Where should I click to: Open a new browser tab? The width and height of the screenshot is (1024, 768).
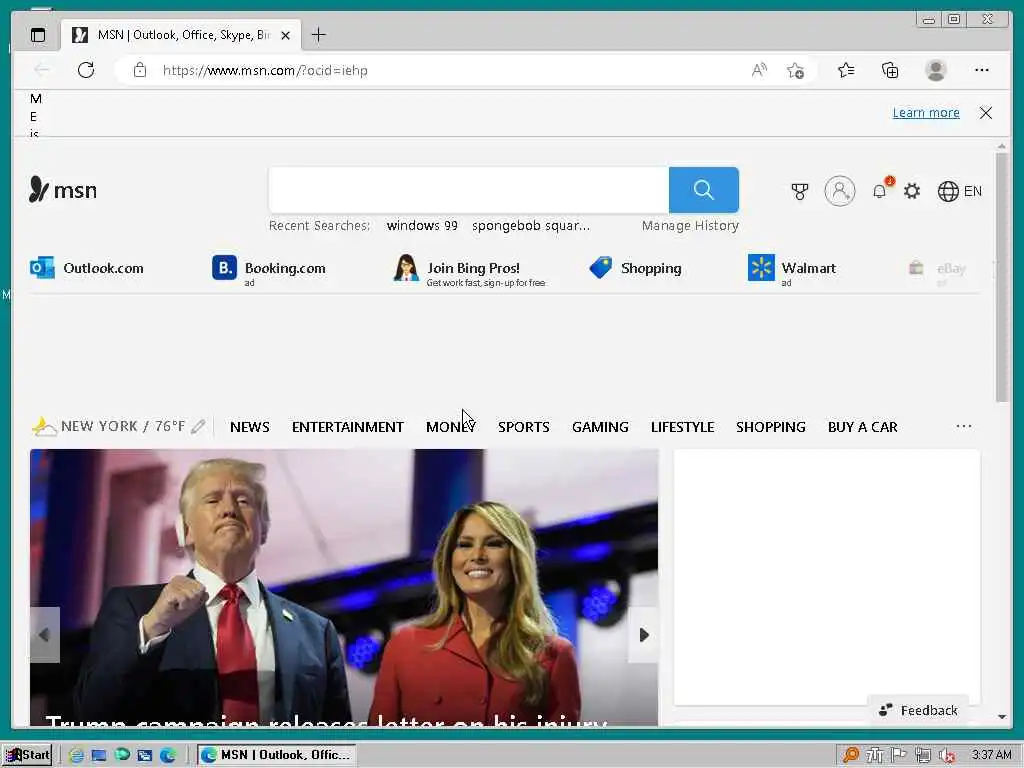click(x=318, y=35)
